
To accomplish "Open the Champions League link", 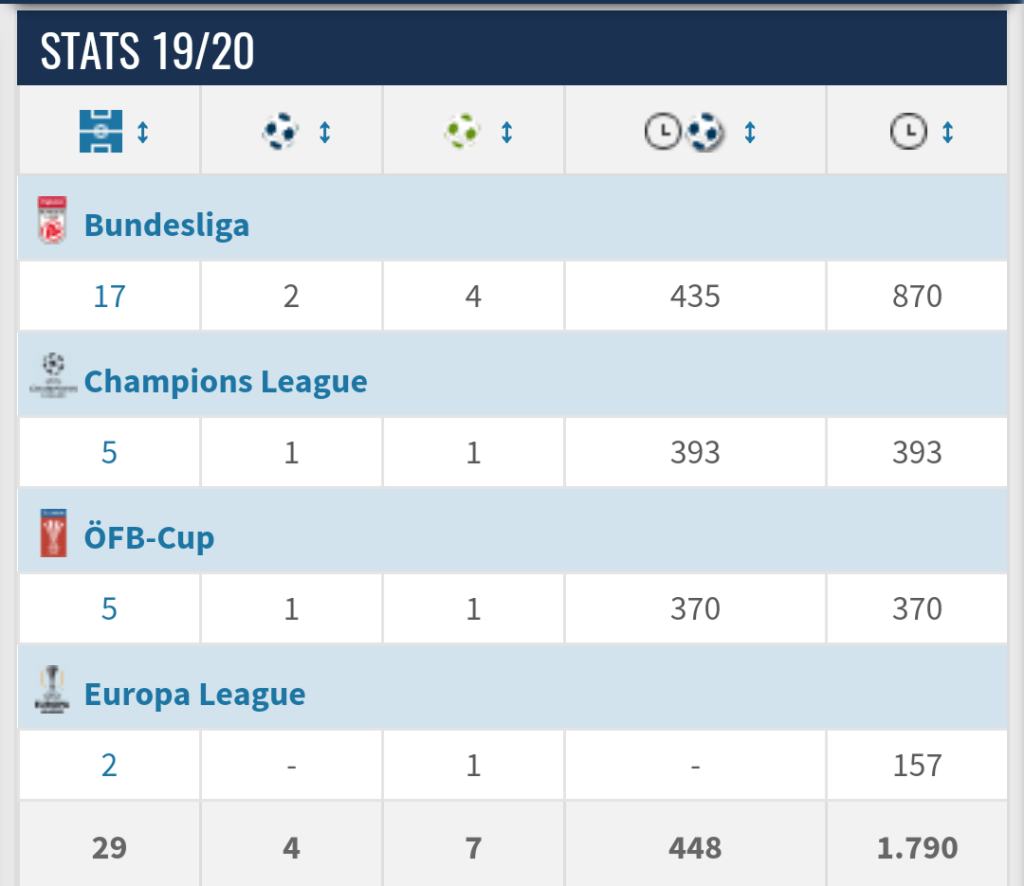I will 225,381.
